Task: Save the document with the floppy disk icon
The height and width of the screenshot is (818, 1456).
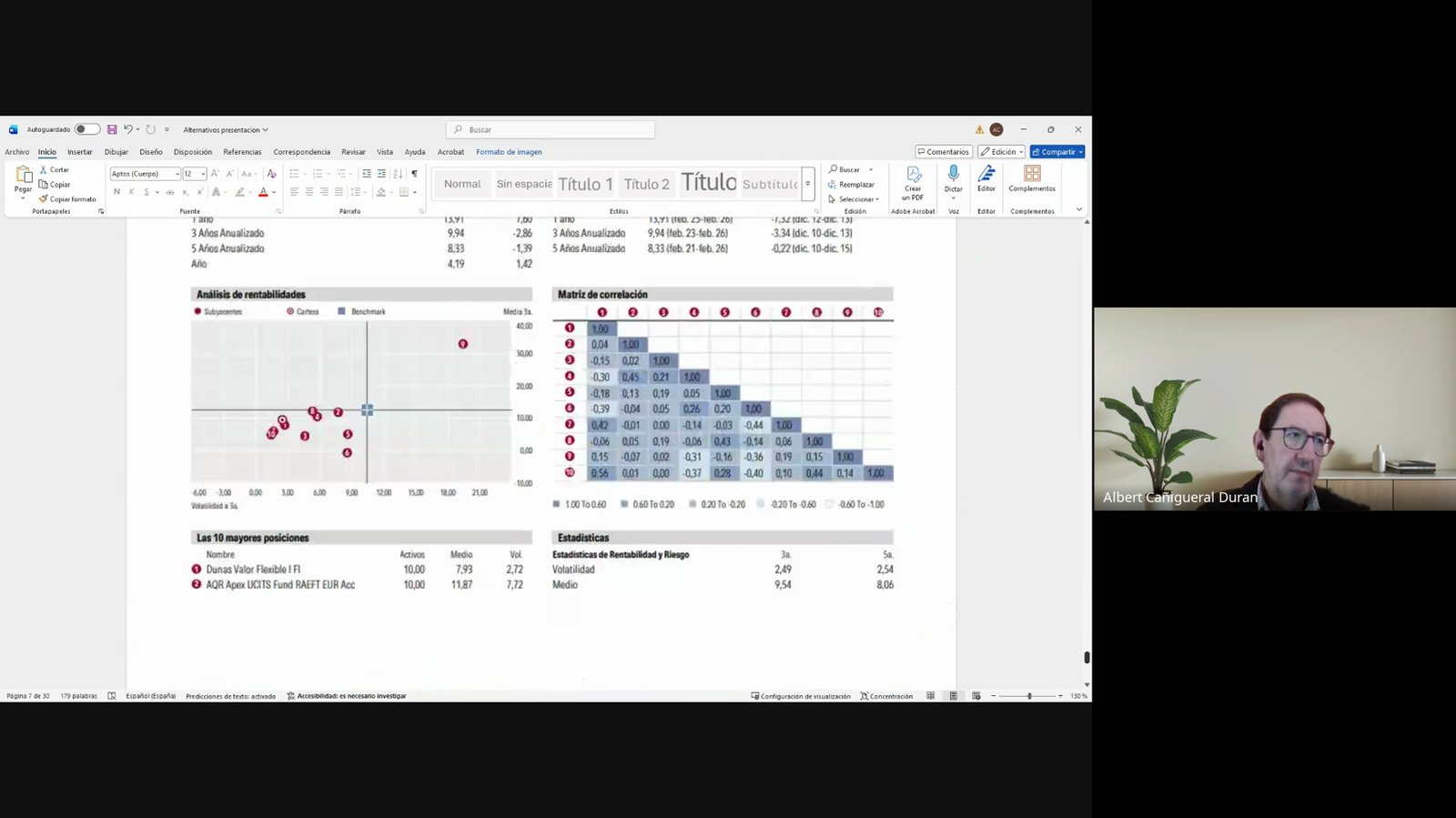Action: coord(112,129)
